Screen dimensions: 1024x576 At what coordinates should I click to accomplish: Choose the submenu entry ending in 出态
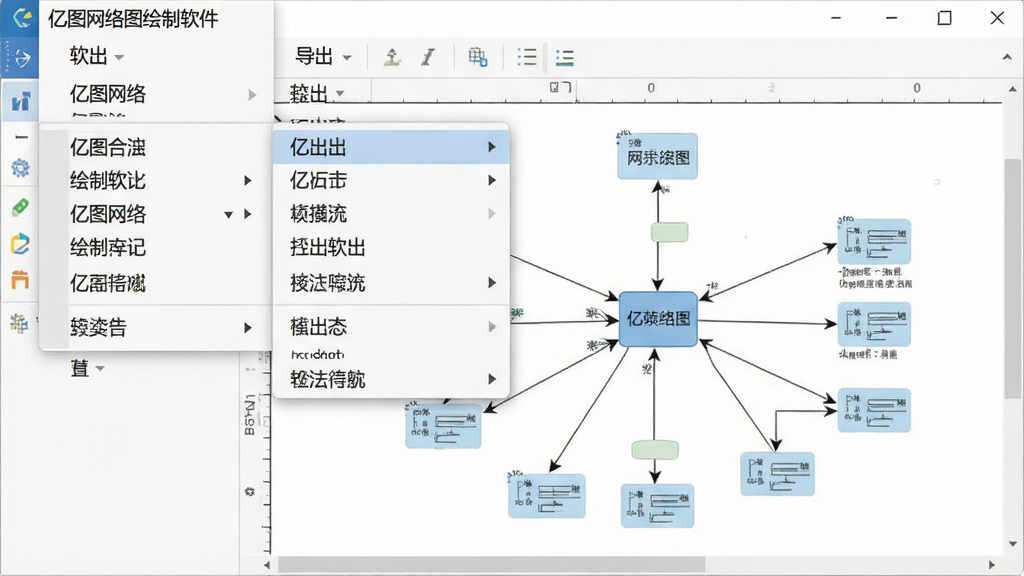[392, 326]
